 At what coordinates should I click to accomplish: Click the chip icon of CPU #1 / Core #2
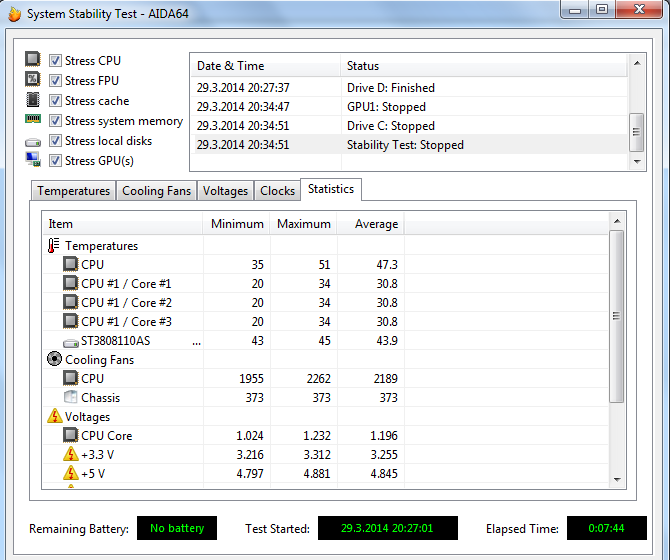click(x=70, y=302)
